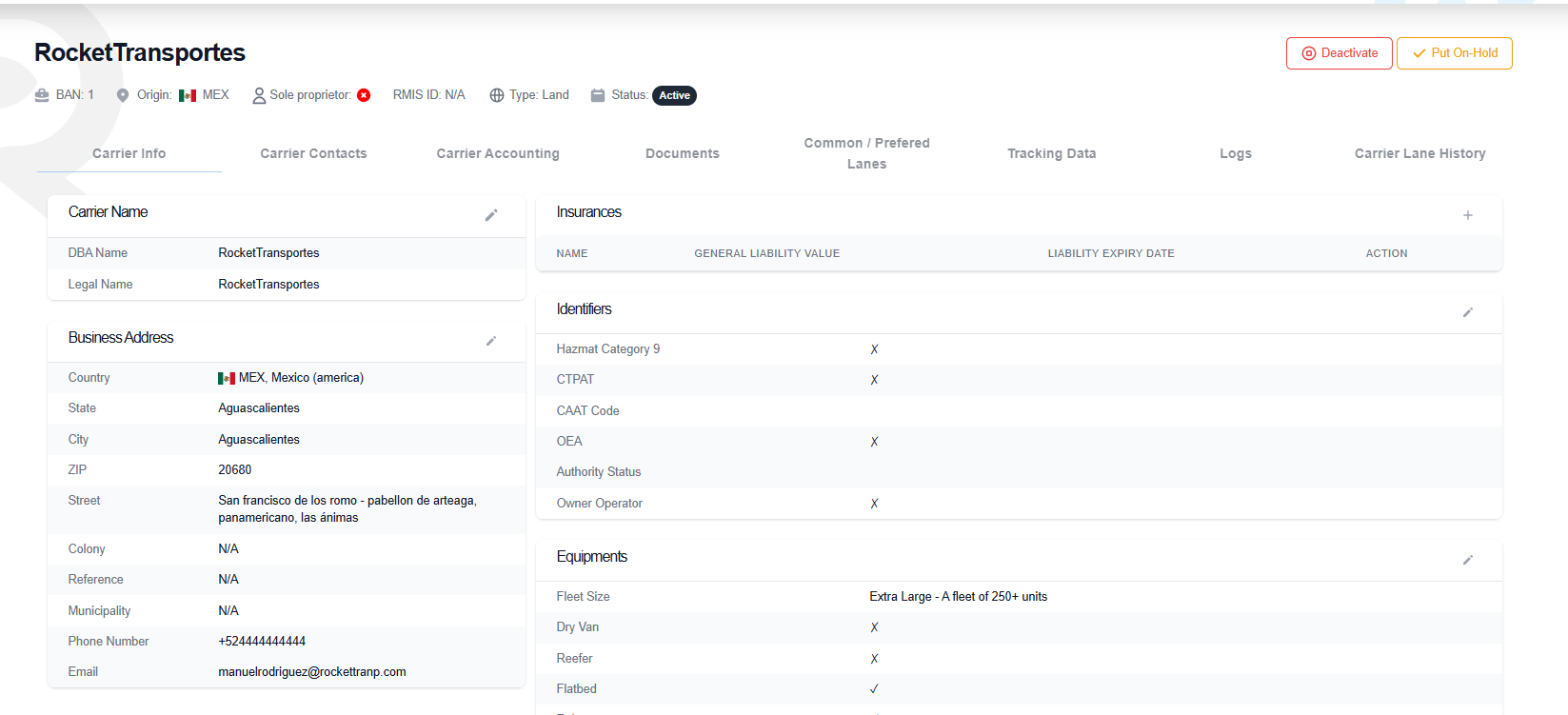Click the Active status badge
Image resolution: width=1568 pixels, height=715 pixels.
pyautogui.click(x=674, y=95)
